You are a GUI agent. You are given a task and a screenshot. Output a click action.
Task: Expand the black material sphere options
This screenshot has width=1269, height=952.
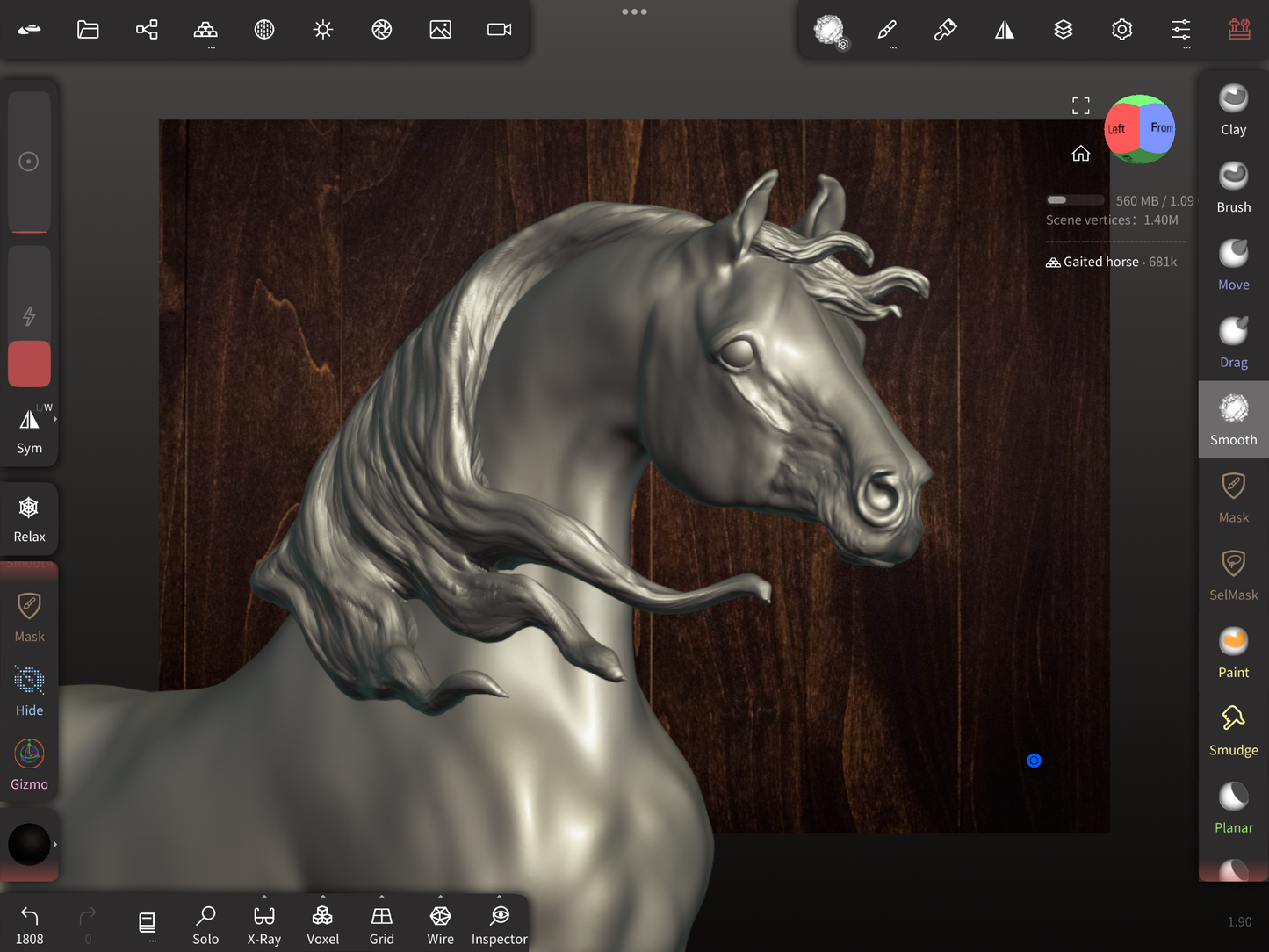point(55,845)
